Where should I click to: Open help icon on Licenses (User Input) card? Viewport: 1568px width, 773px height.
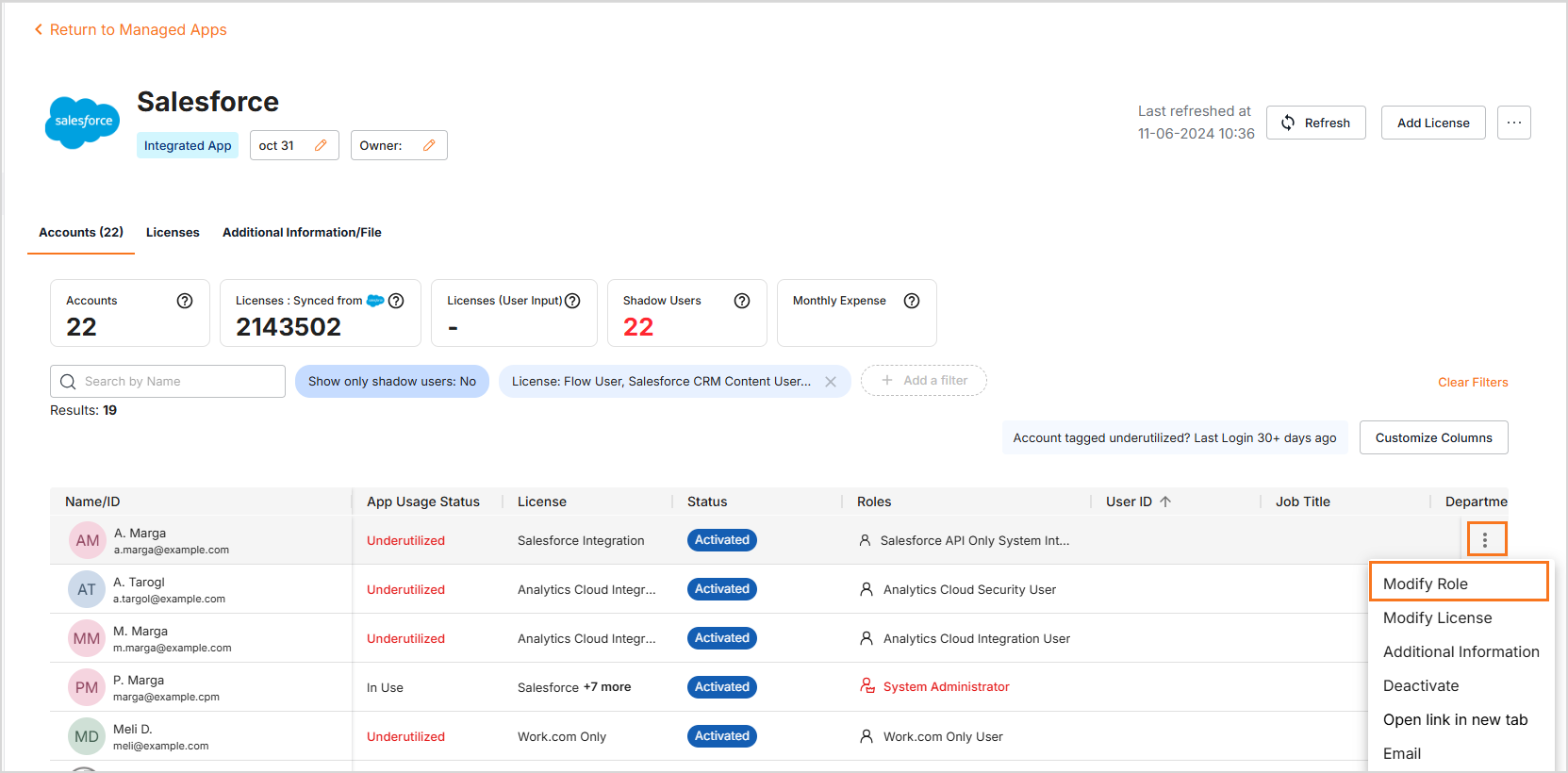pyautogui.click(x=572, y=301)
